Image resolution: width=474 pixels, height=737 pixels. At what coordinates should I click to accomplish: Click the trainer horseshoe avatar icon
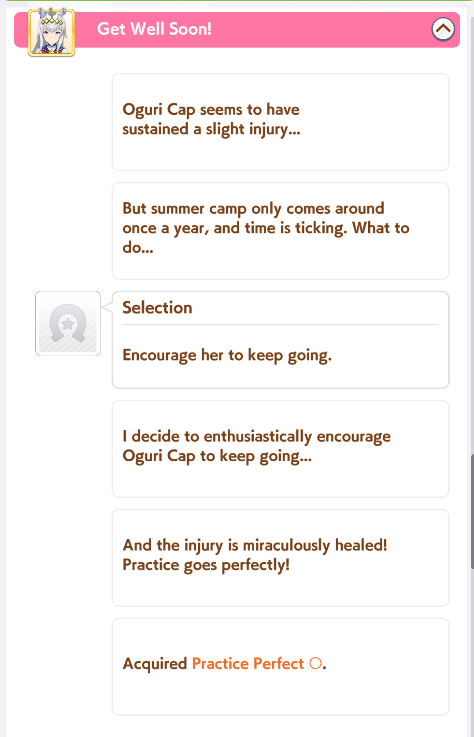tap(68, 323)
